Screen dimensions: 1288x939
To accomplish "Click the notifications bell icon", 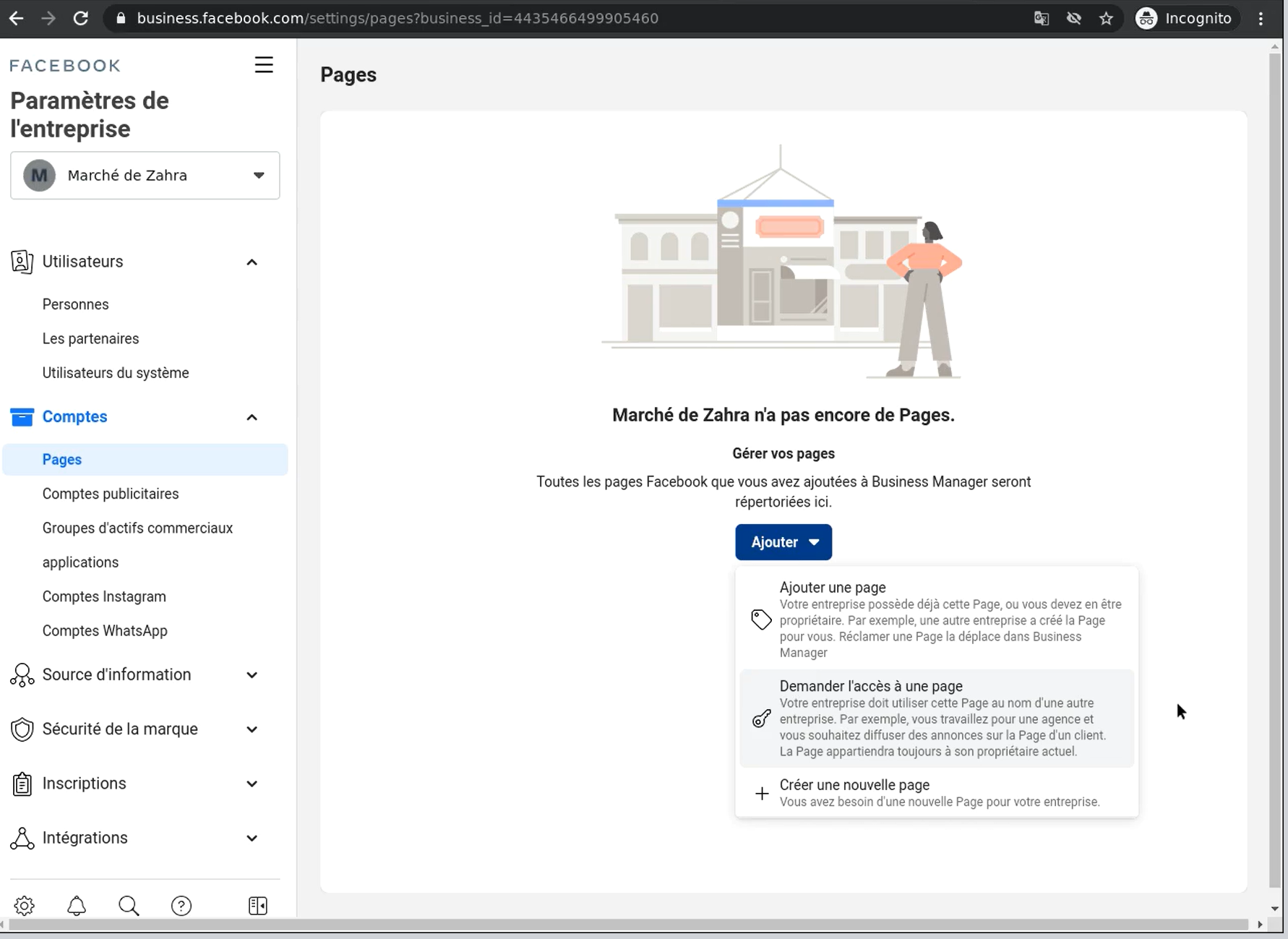I will click(77, 905).
